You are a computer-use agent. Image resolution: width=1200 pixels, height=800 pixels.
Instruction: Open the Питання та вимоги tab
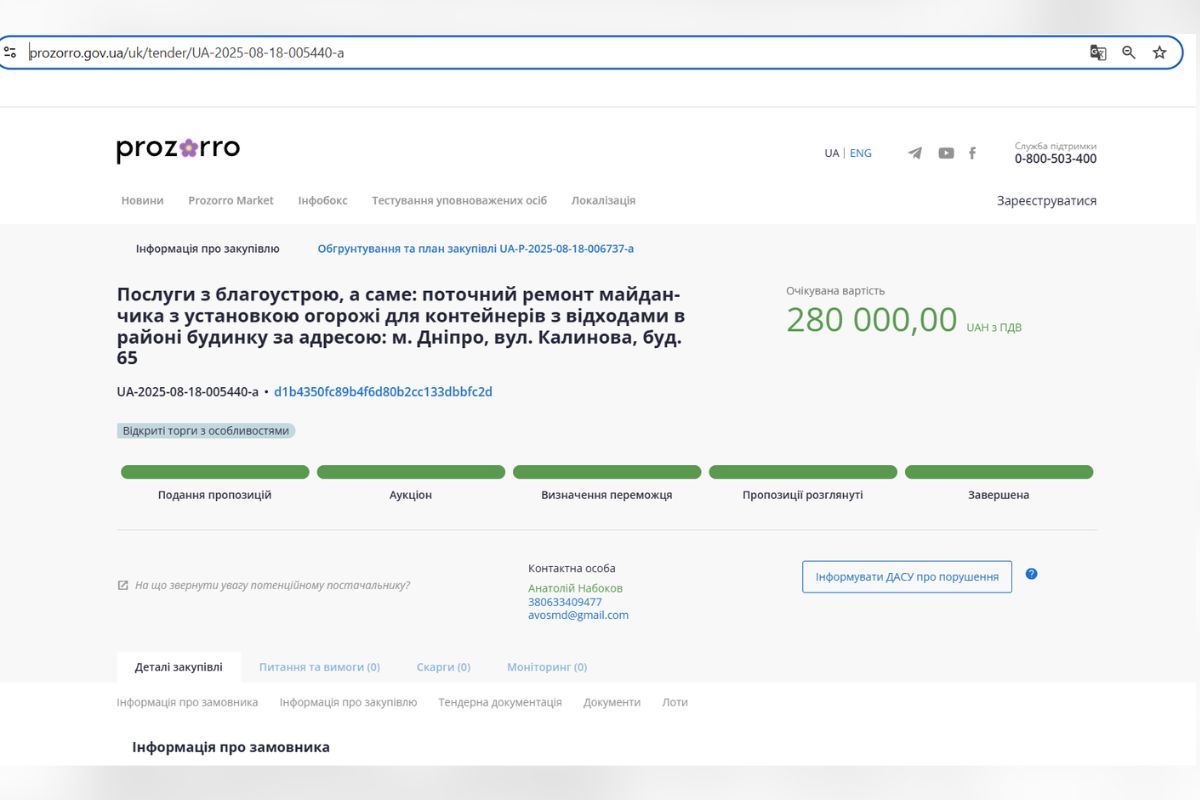point(319,666)
